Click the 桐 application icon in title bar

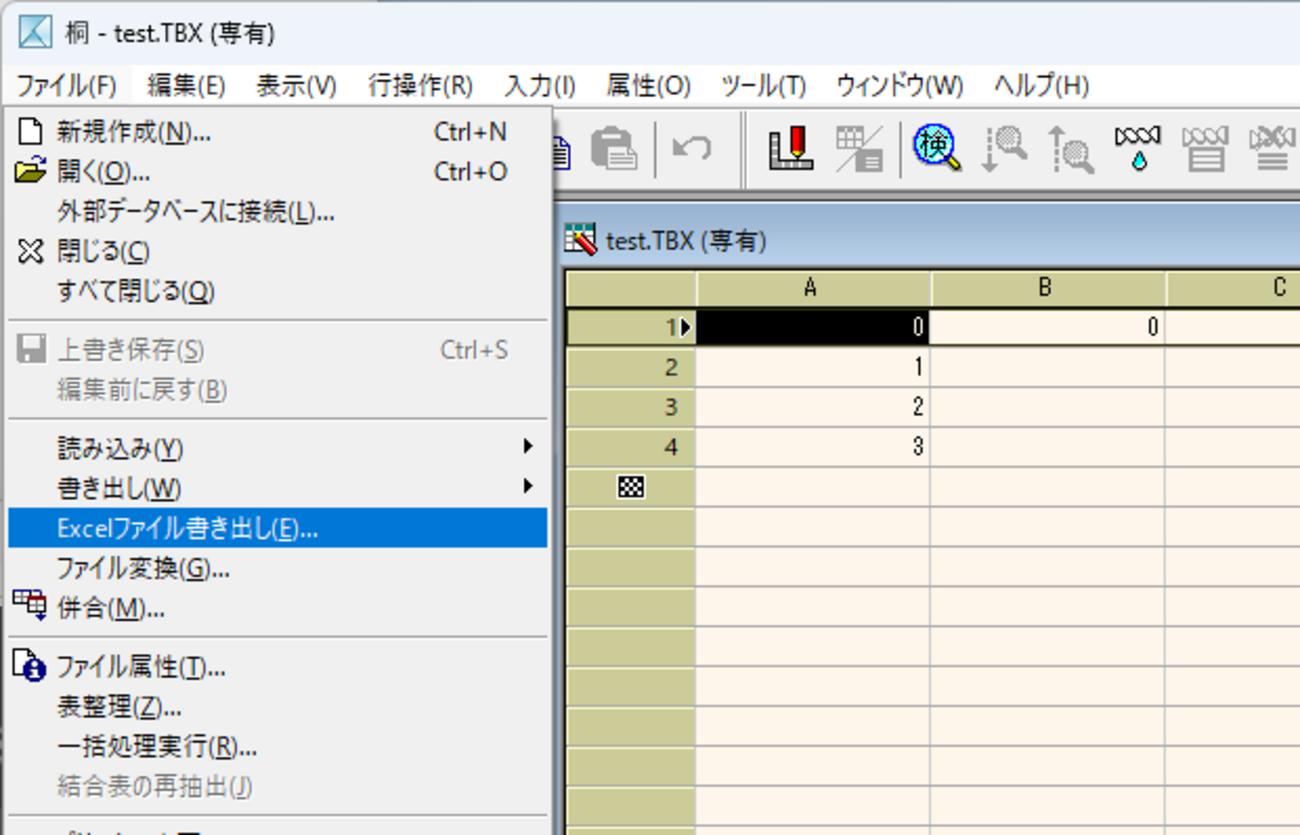[35, 33]
